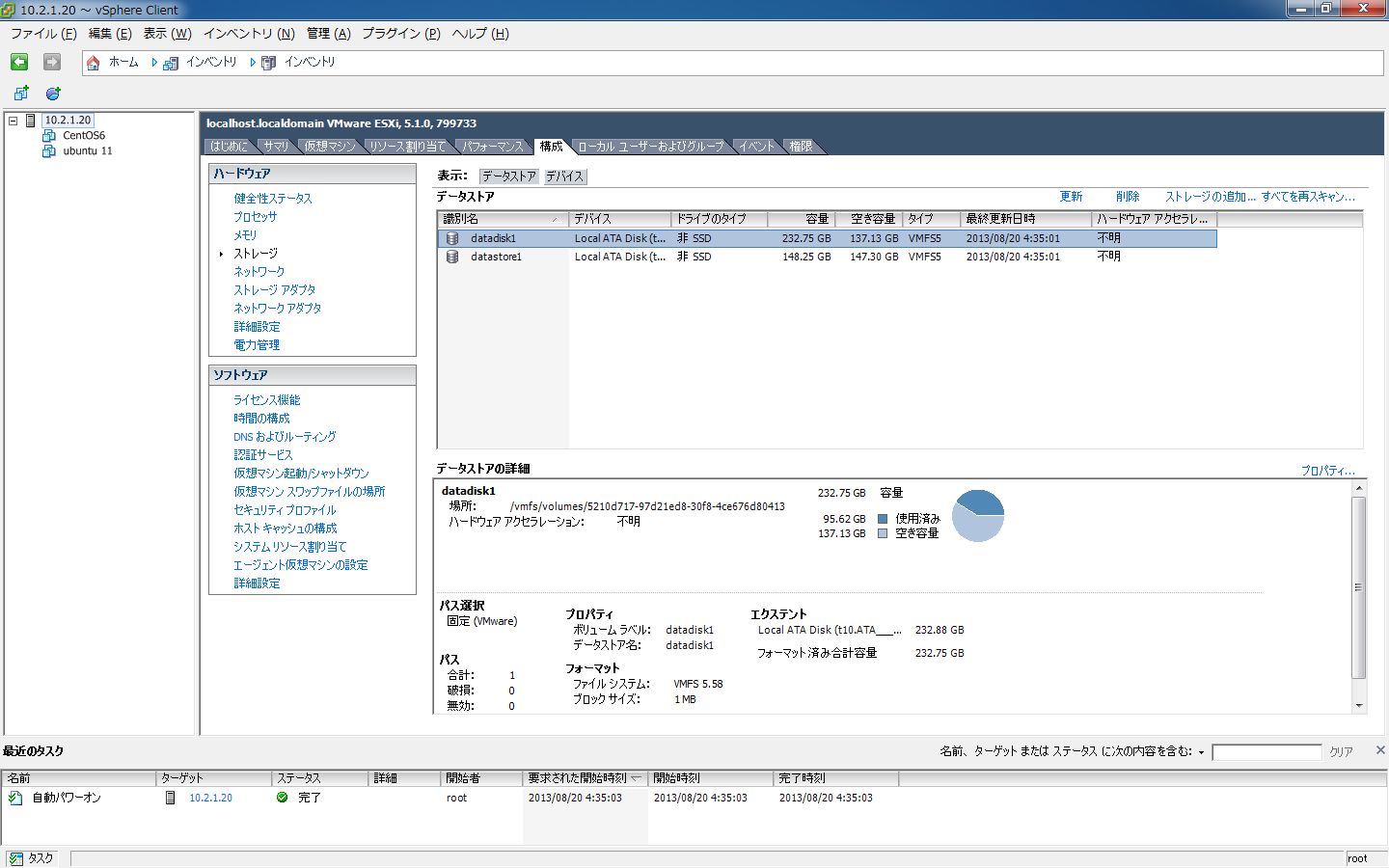
Task: Collapse the 10.2.1.20 host tree node
Action: coord(14,121)
